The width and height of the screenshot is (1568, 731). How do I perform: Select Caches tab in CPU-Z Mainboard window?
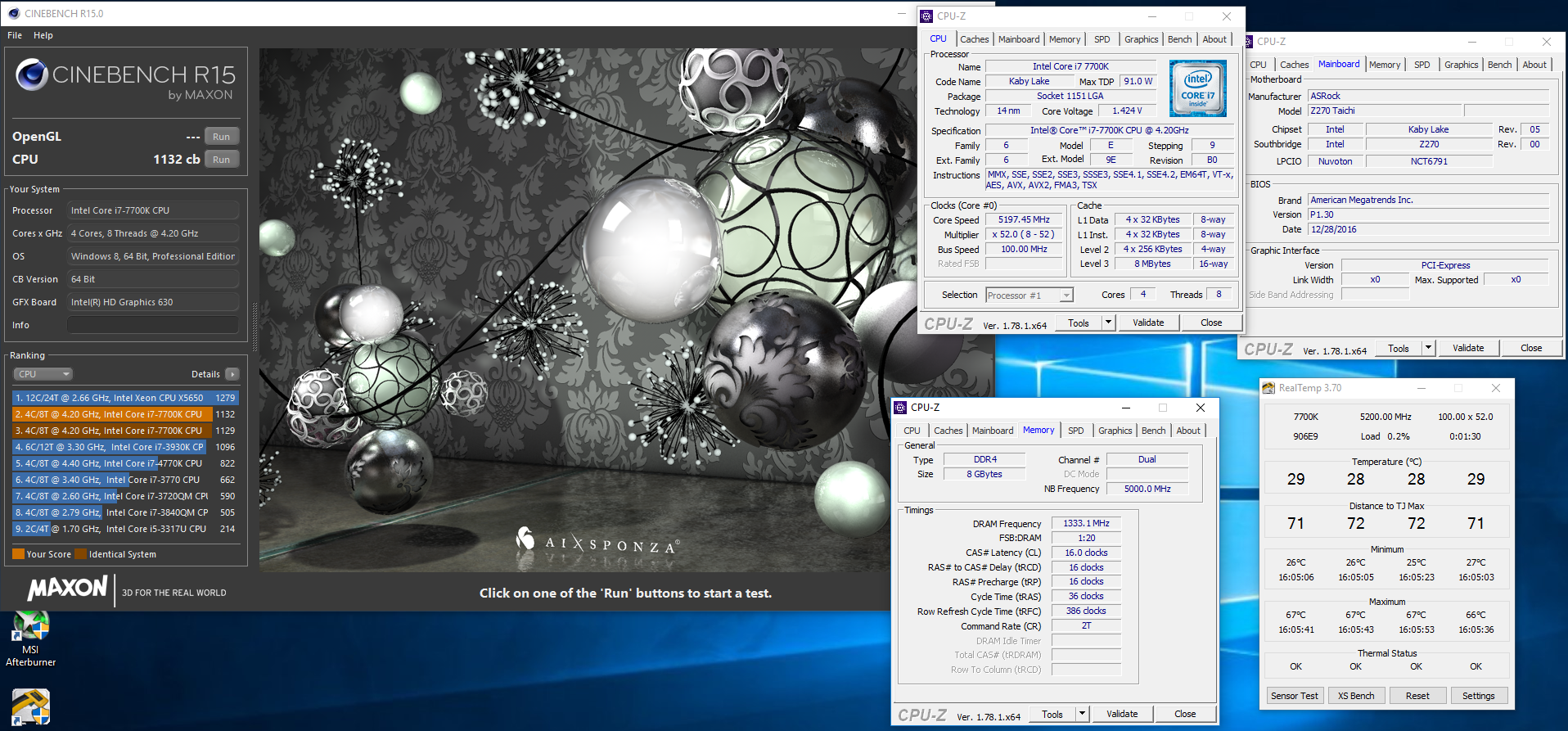pos(1294,65)
